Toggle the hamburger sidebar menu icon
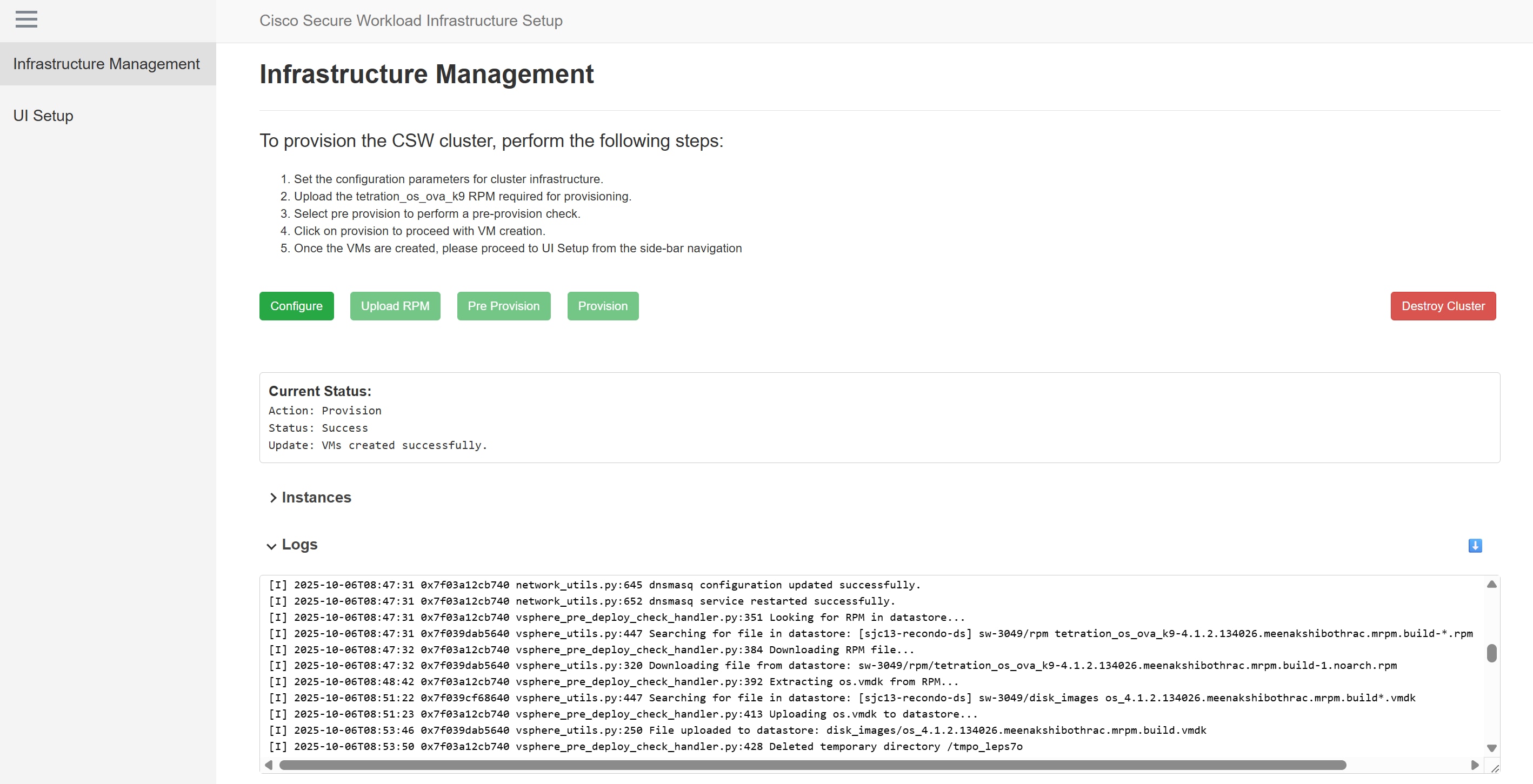1533x784 pixels. coord(26,19)
